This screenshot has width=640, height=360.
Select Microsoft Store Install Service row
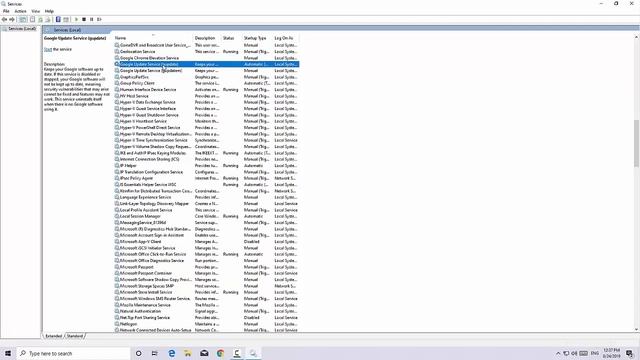coord(207,292)
